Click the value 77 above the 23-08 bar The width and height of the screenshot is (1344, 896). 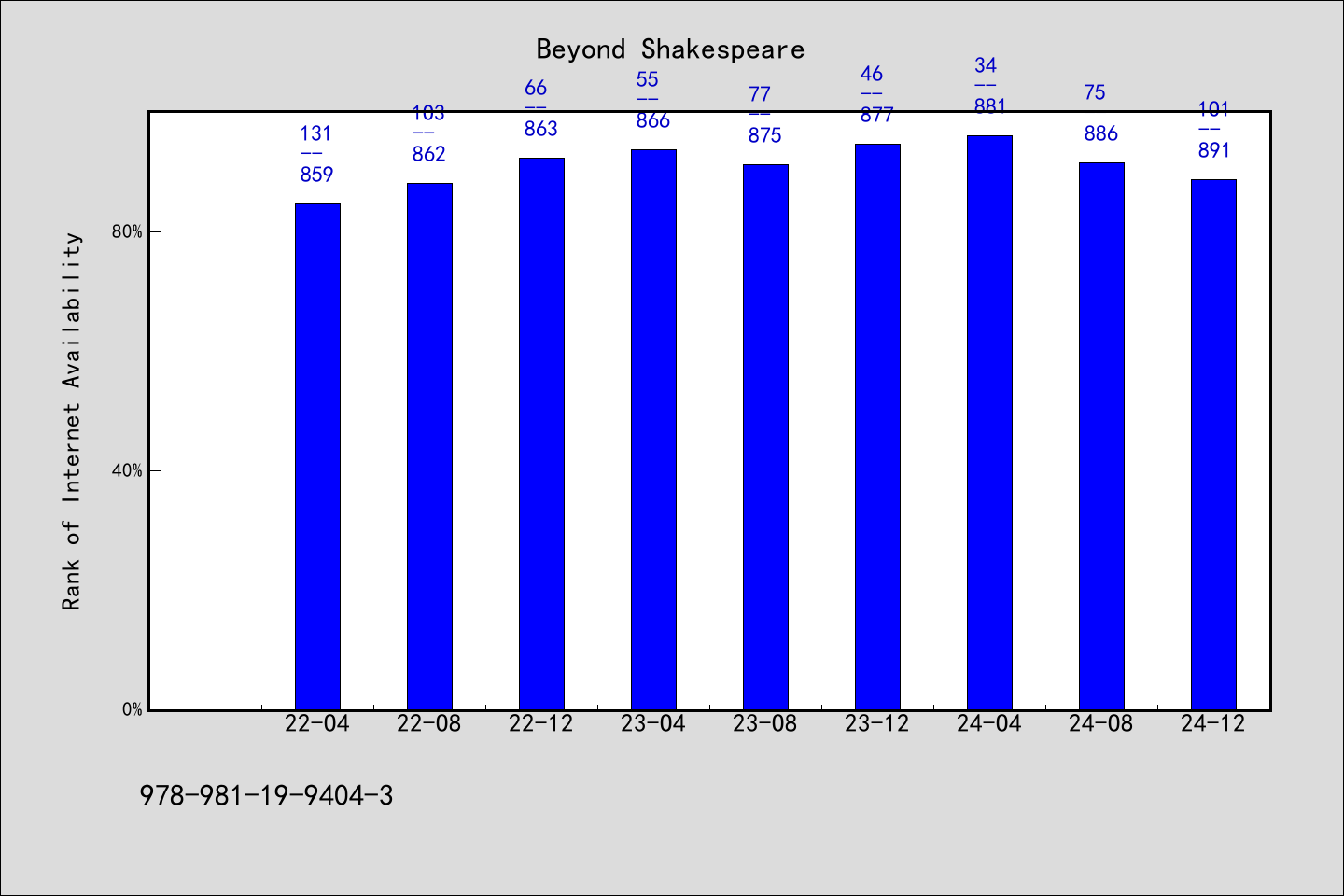pos(760,94)
